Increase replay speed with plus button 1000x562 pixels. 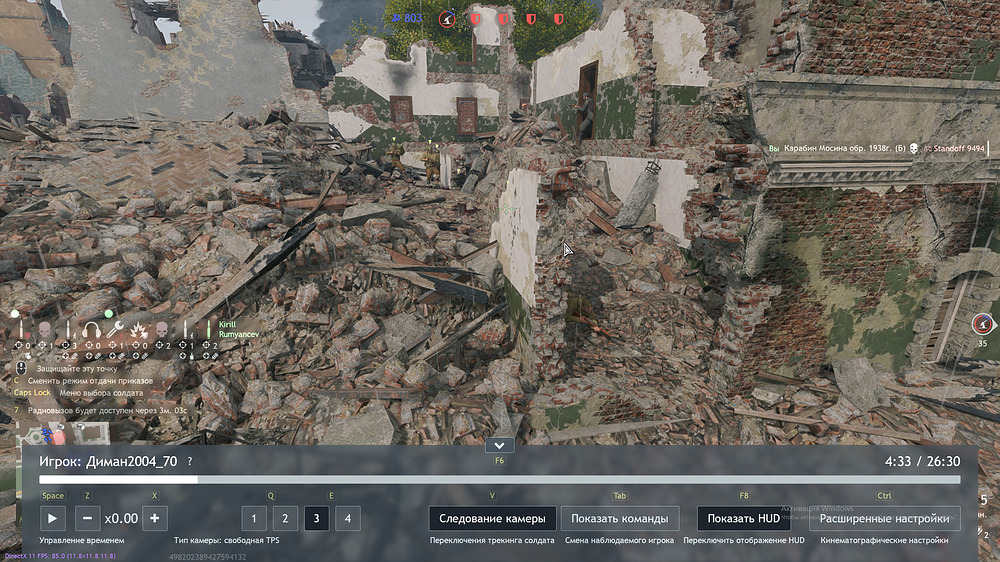click(154, 519)
